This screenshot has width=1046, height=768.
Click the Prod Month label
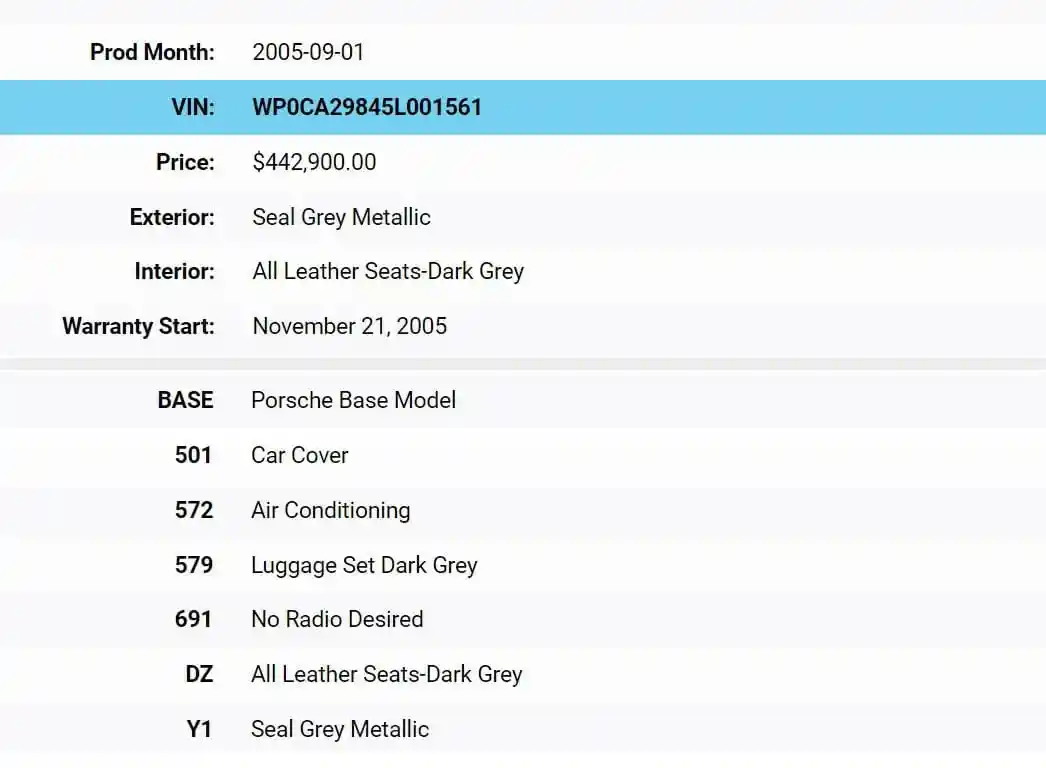click(152, 52)
